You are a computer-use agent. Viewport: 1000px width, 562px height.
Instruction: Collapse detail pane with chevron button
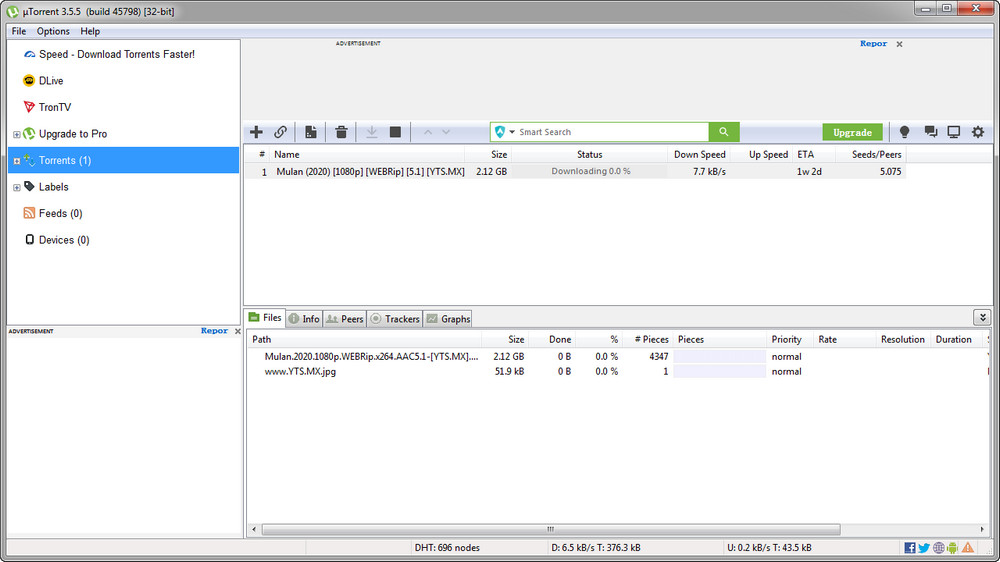coord(982,317)
